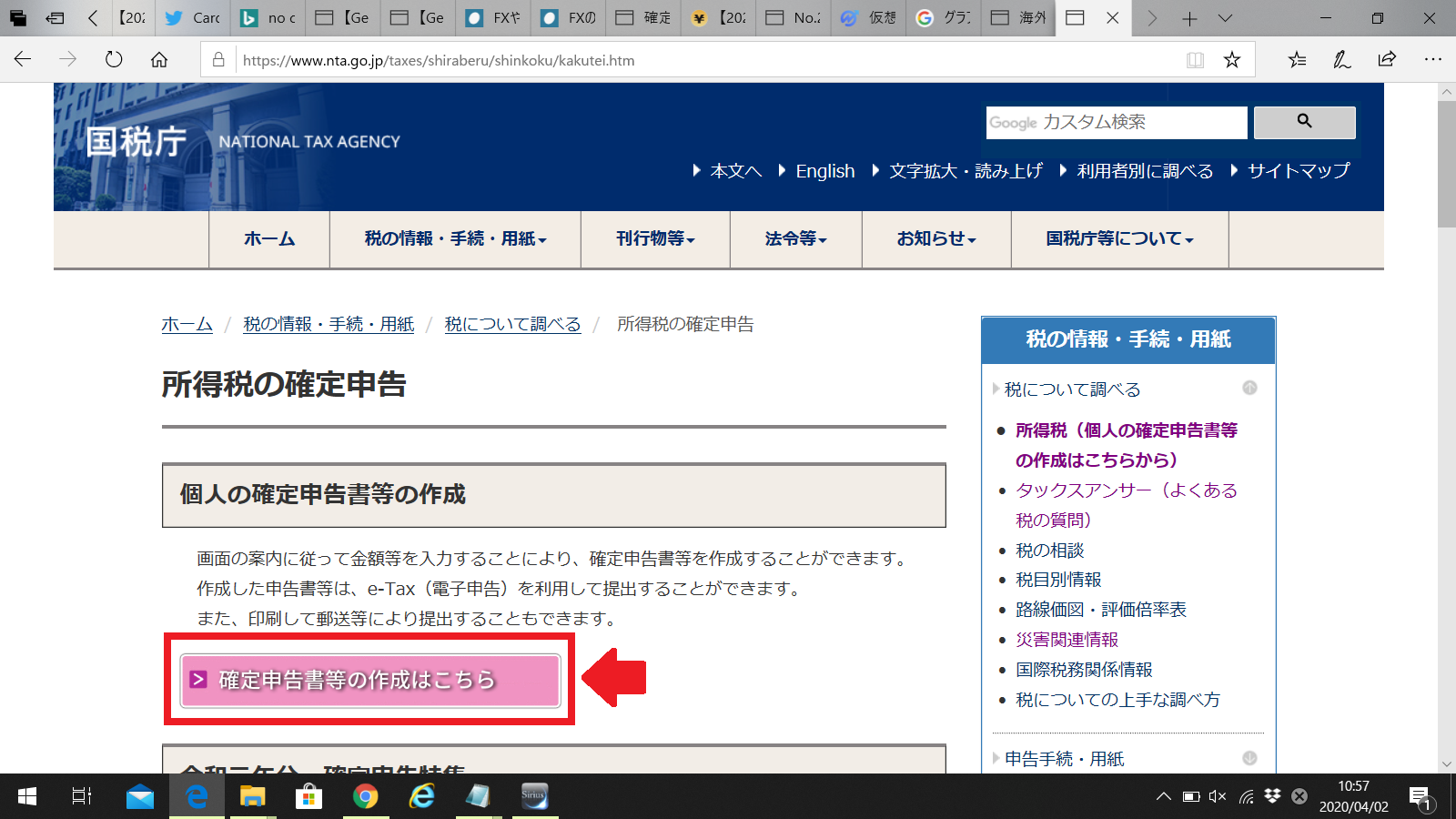Click the page scrollbar up arrow

tap(1446, 91)
